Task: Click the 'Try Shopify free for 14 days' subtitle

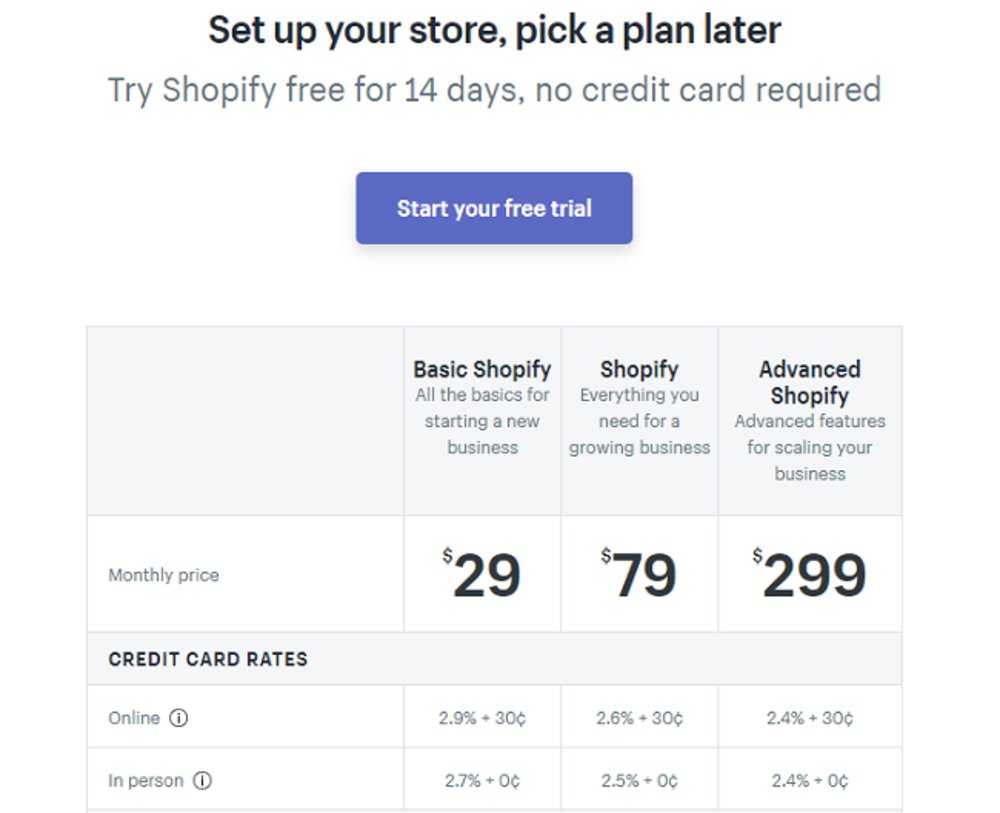Action: (494, 90)
